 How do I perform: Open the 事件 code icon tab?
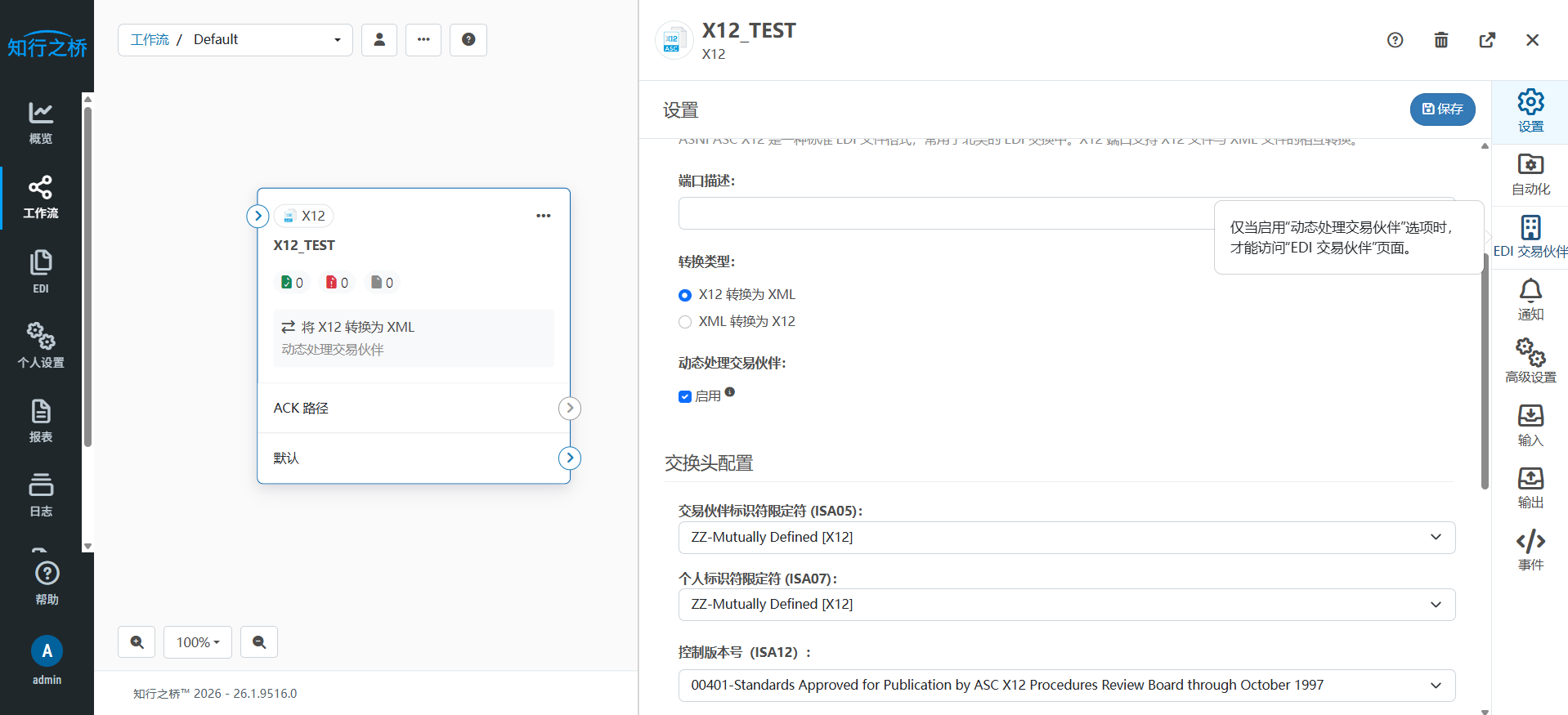pyautogui.click(x=1530, y=550)
